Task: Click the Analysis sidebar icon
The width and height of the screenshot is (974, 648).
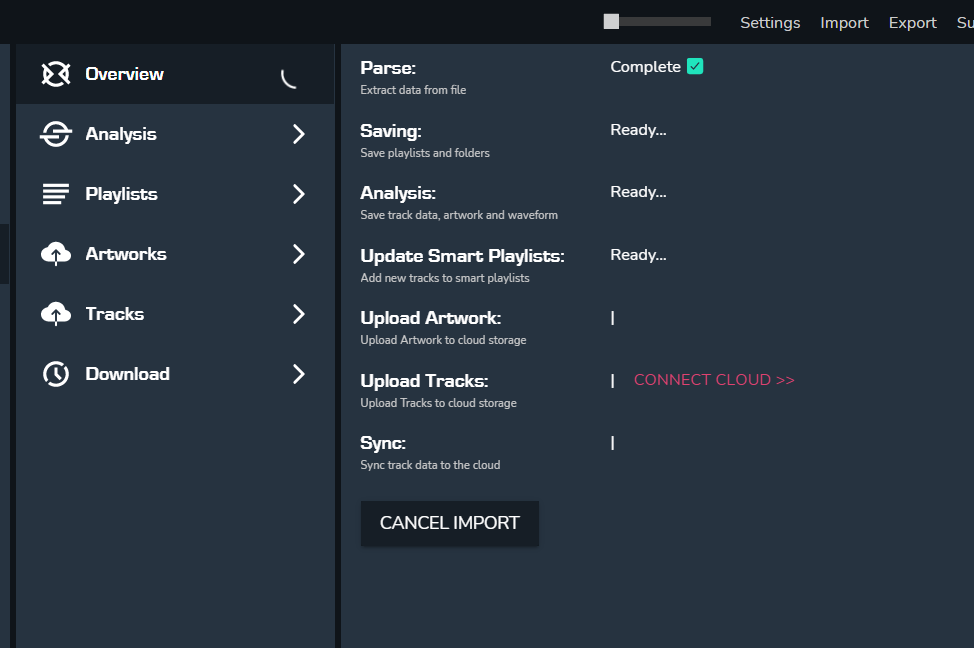Action: click(55, 134)
